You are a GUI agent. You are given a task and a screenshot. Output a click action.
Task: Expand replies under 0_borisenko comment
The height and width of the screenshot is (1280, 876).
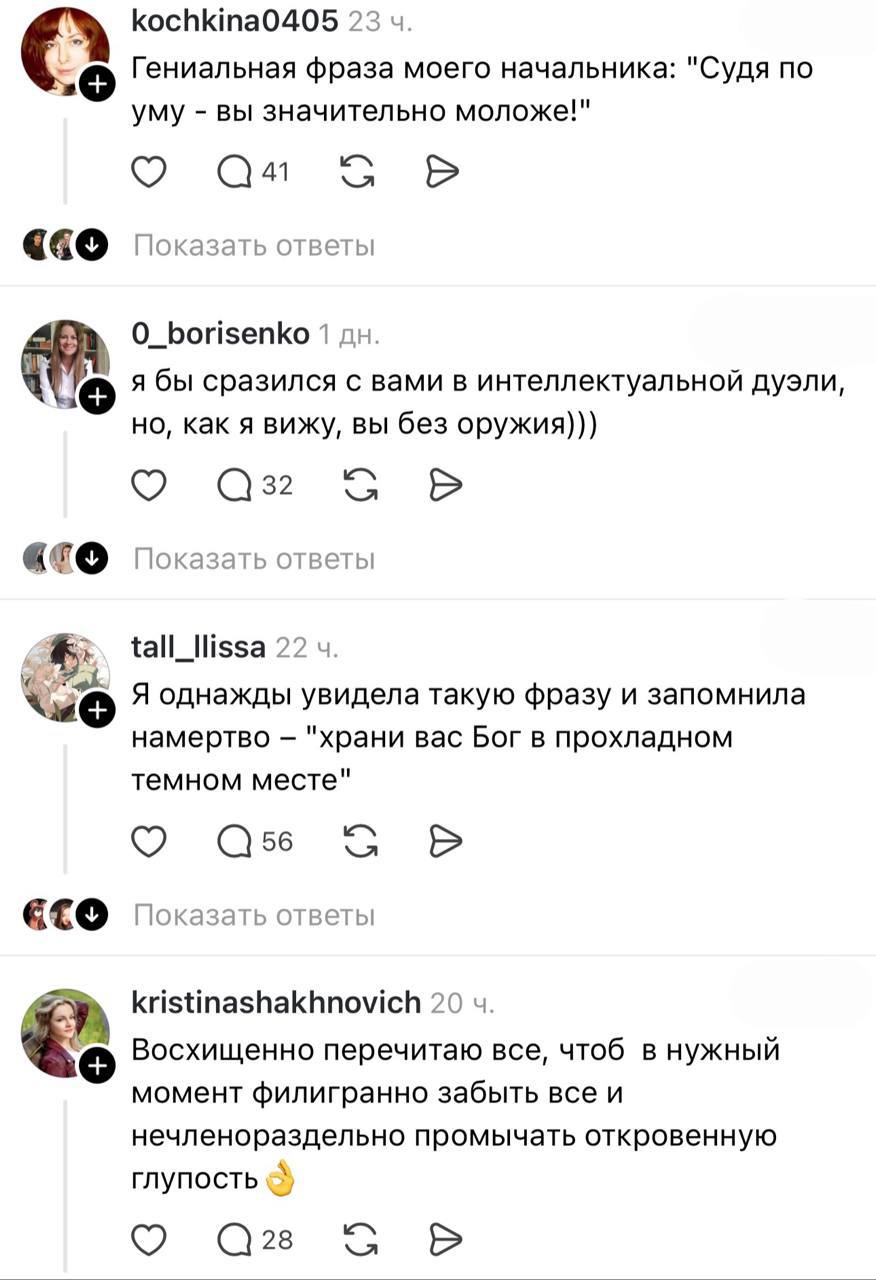254,558
